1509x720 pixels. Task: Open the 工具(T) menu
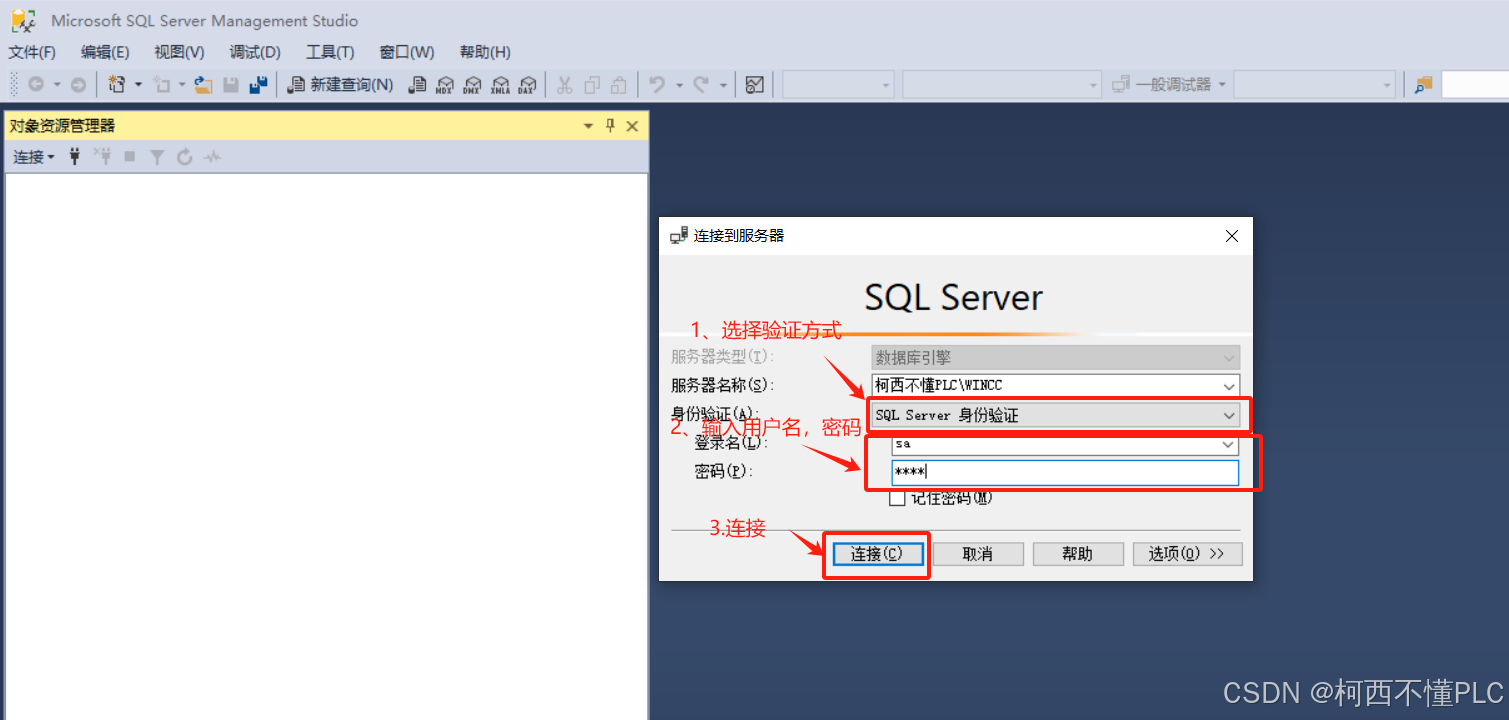pos(330,52)
